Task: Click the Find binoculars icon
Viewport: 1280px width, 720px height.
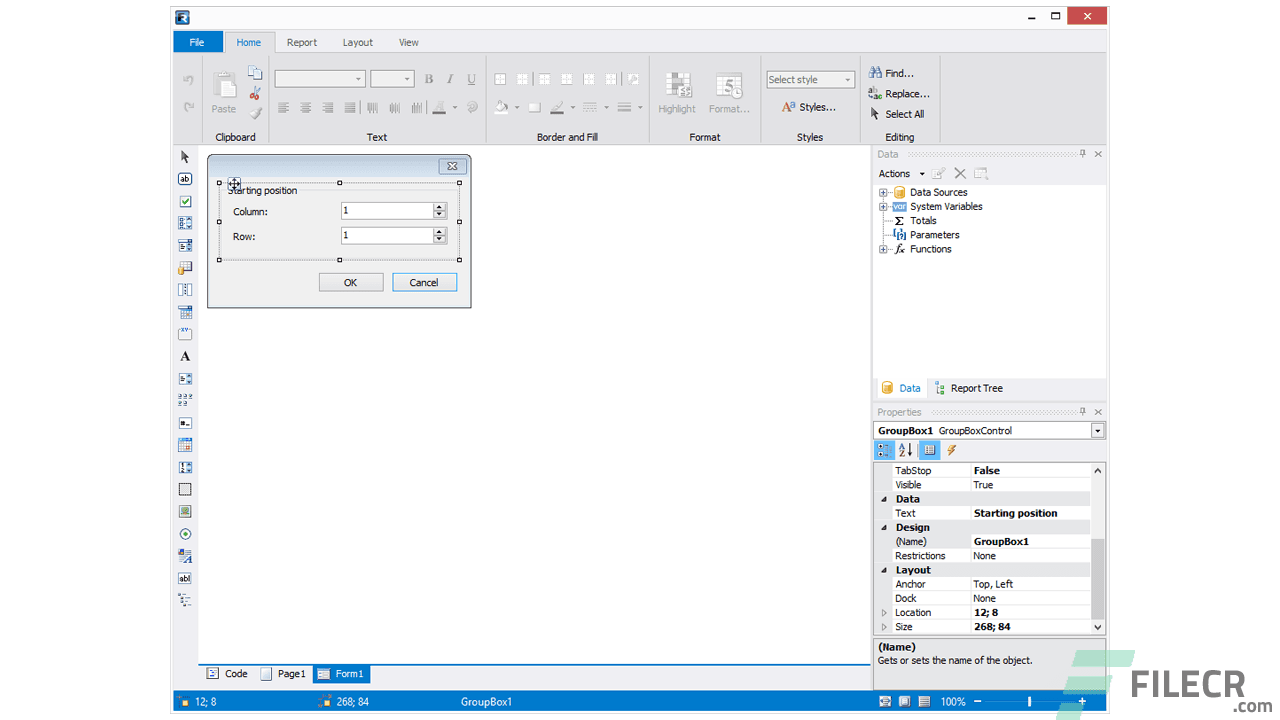Action: click(875, 73)
